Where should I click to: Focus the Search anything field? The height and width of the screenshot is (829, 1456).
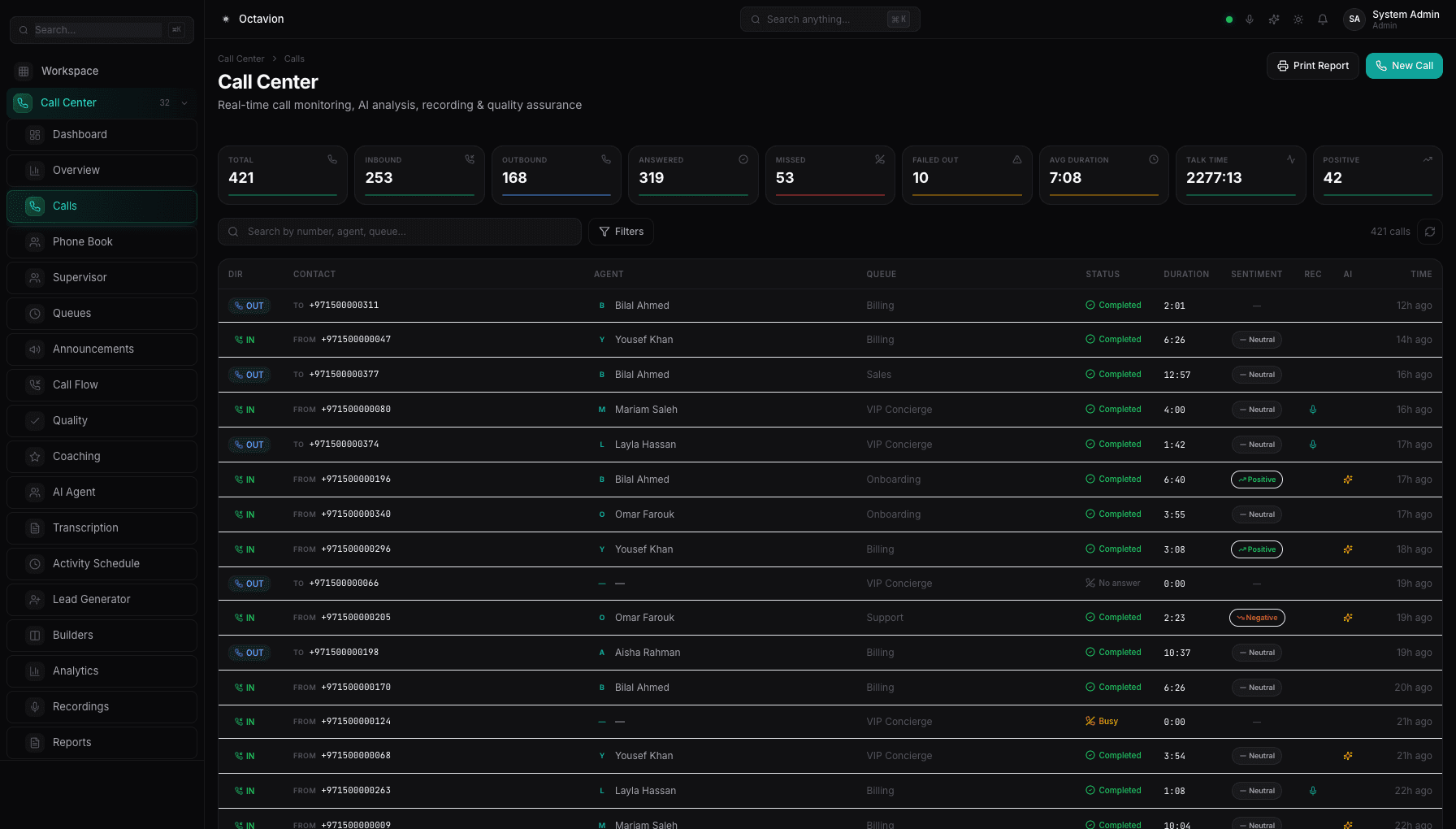click(830, 20)
